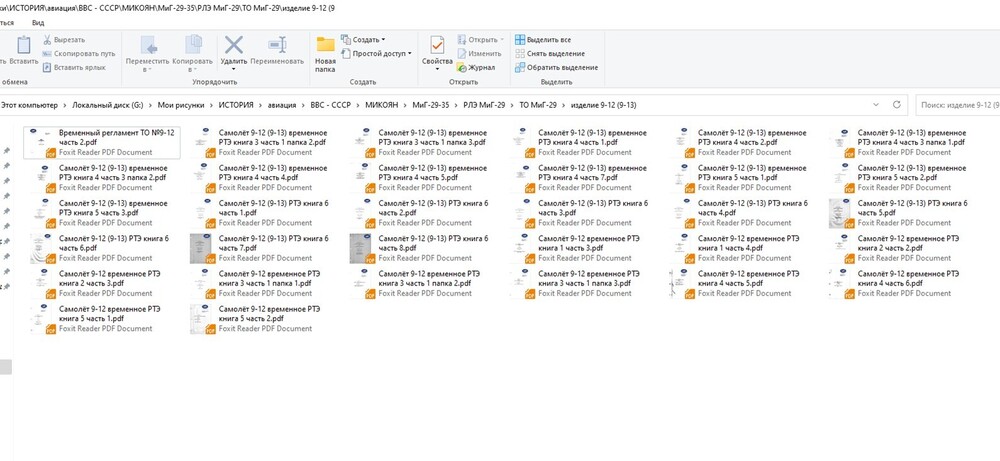
Task: Select 9-12 (9-13) книга 4 часть 3 папка 1.pdf
Action: coord(901,143)
